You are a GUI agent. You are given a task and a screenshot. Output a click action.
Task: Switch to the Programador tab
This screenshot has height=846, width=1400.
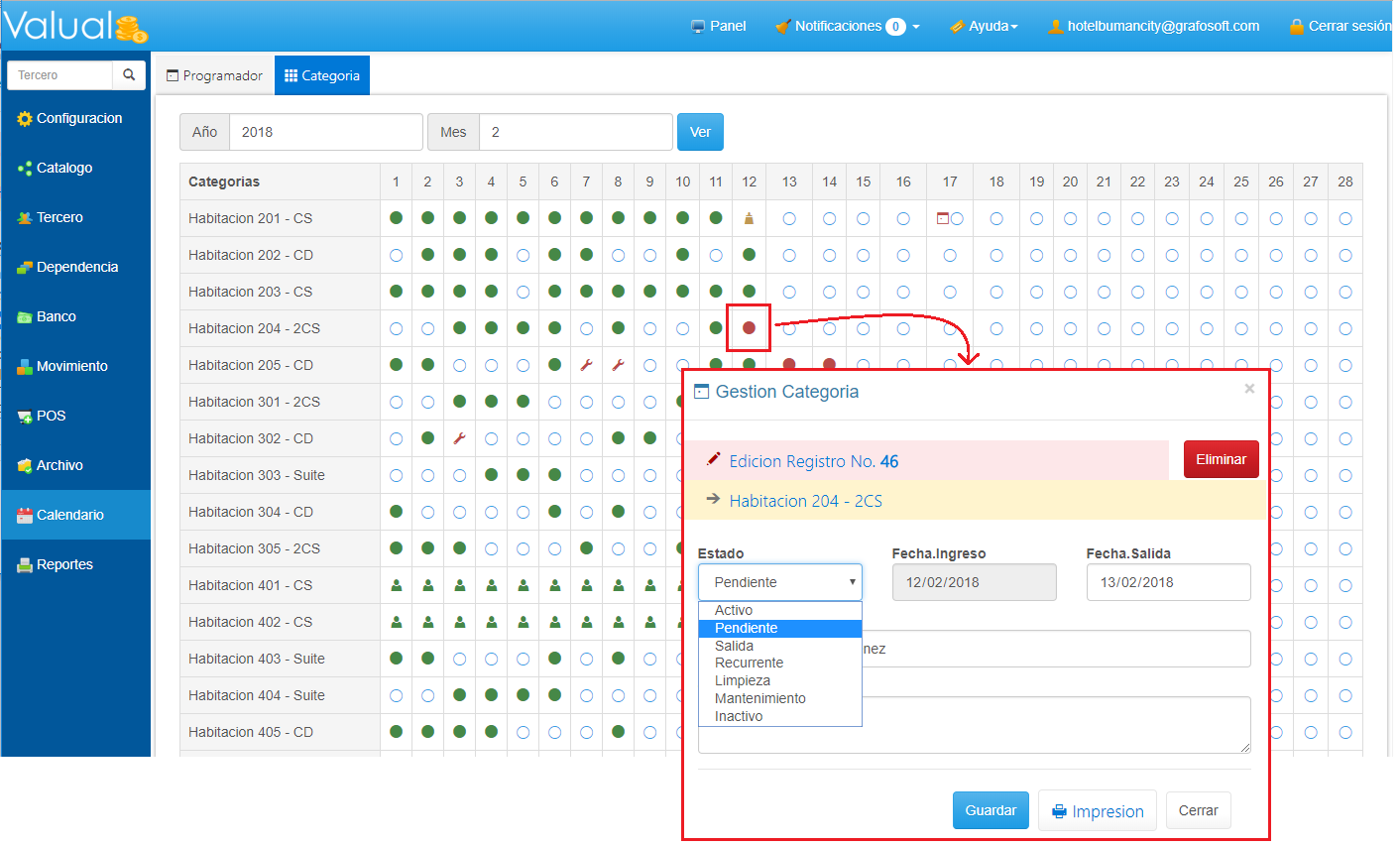pyautogui.click(x=214, y=75)
